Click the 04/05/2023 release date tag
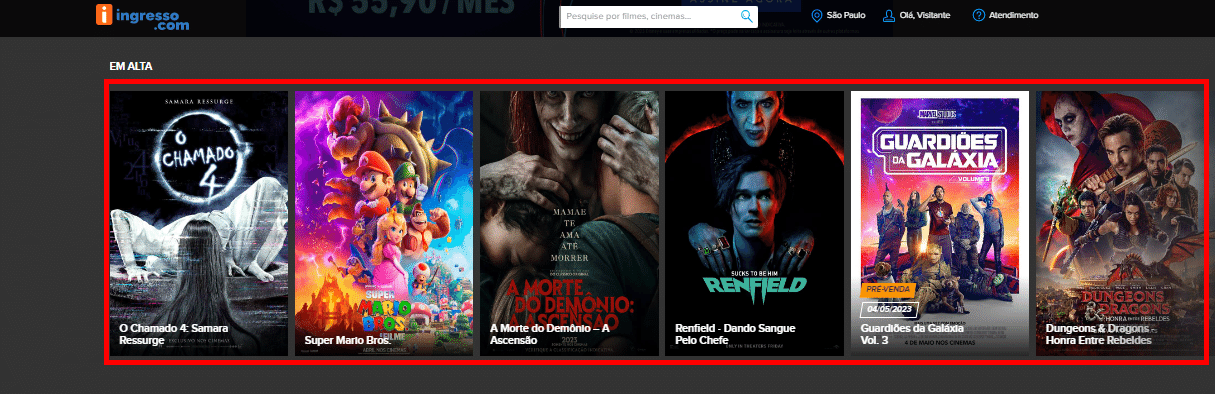 (x=888, y=309)
